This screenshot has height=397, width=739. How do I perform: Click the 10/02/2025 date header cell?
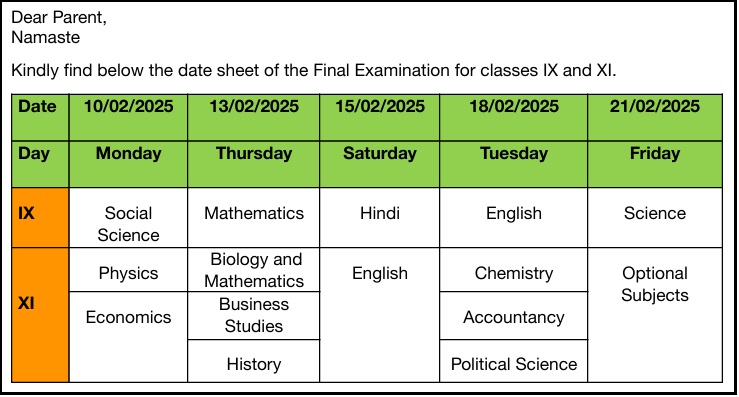pos(128,117)
